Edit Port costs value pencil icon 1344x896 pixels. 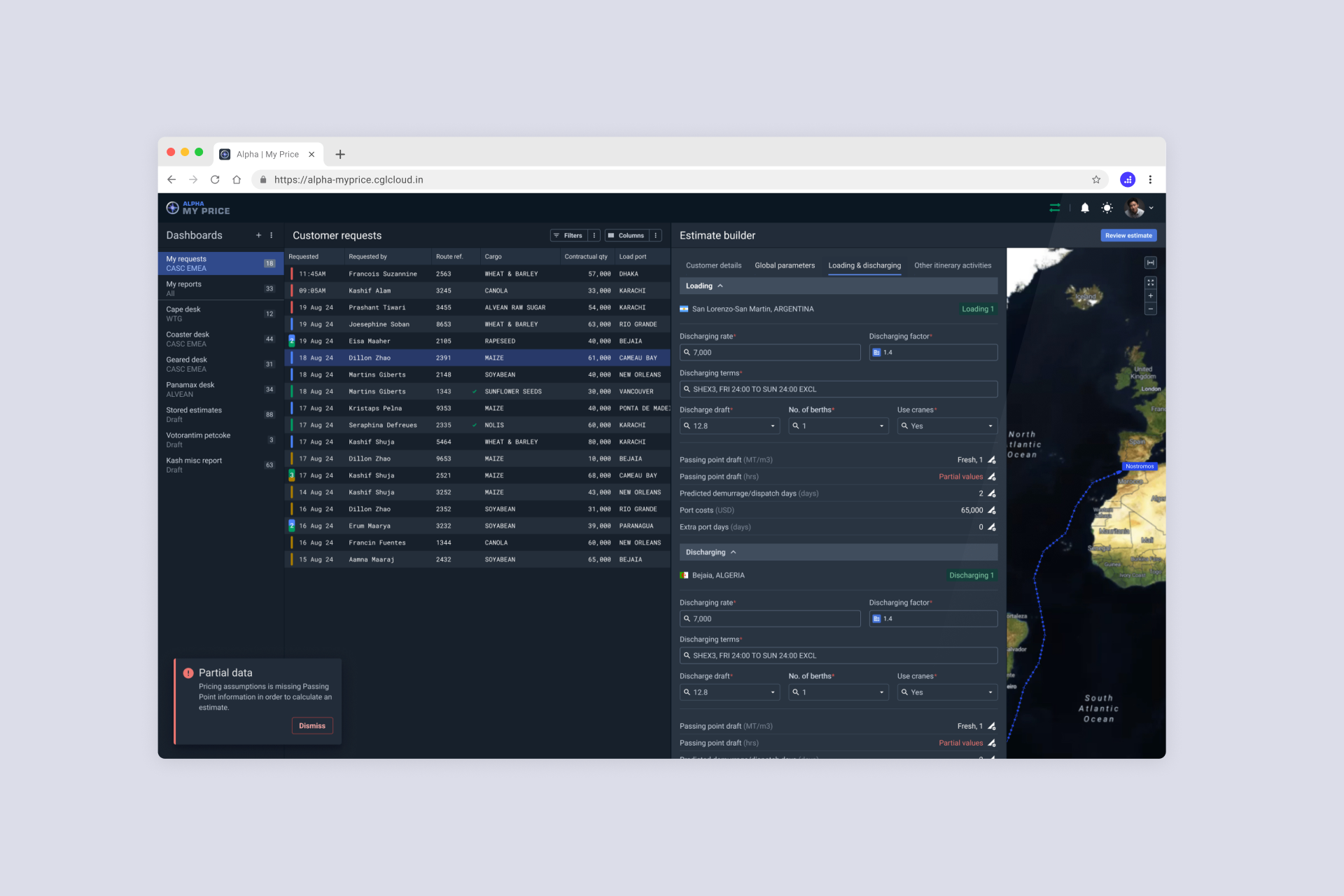[x=991, y=510]
